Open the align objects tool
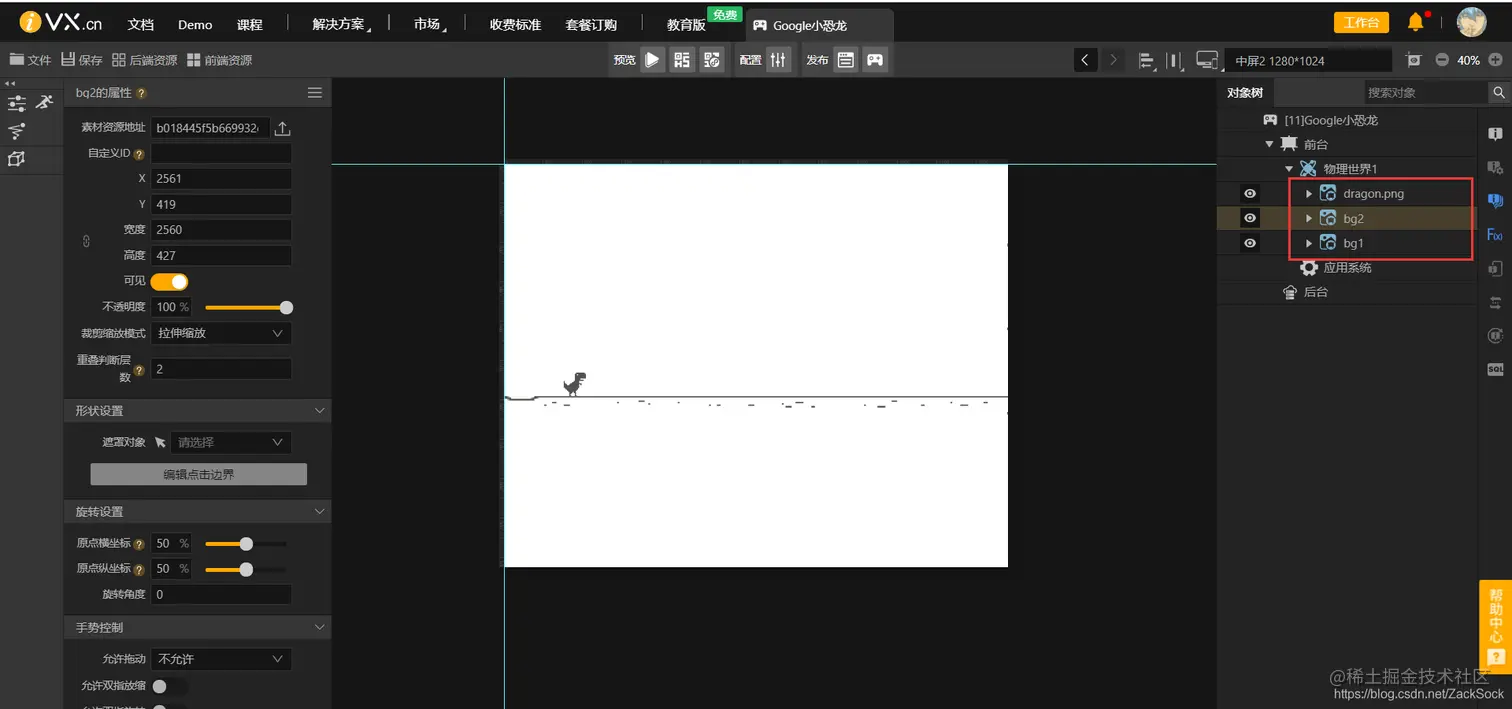1512x709 pixels. click(1147, 61)
